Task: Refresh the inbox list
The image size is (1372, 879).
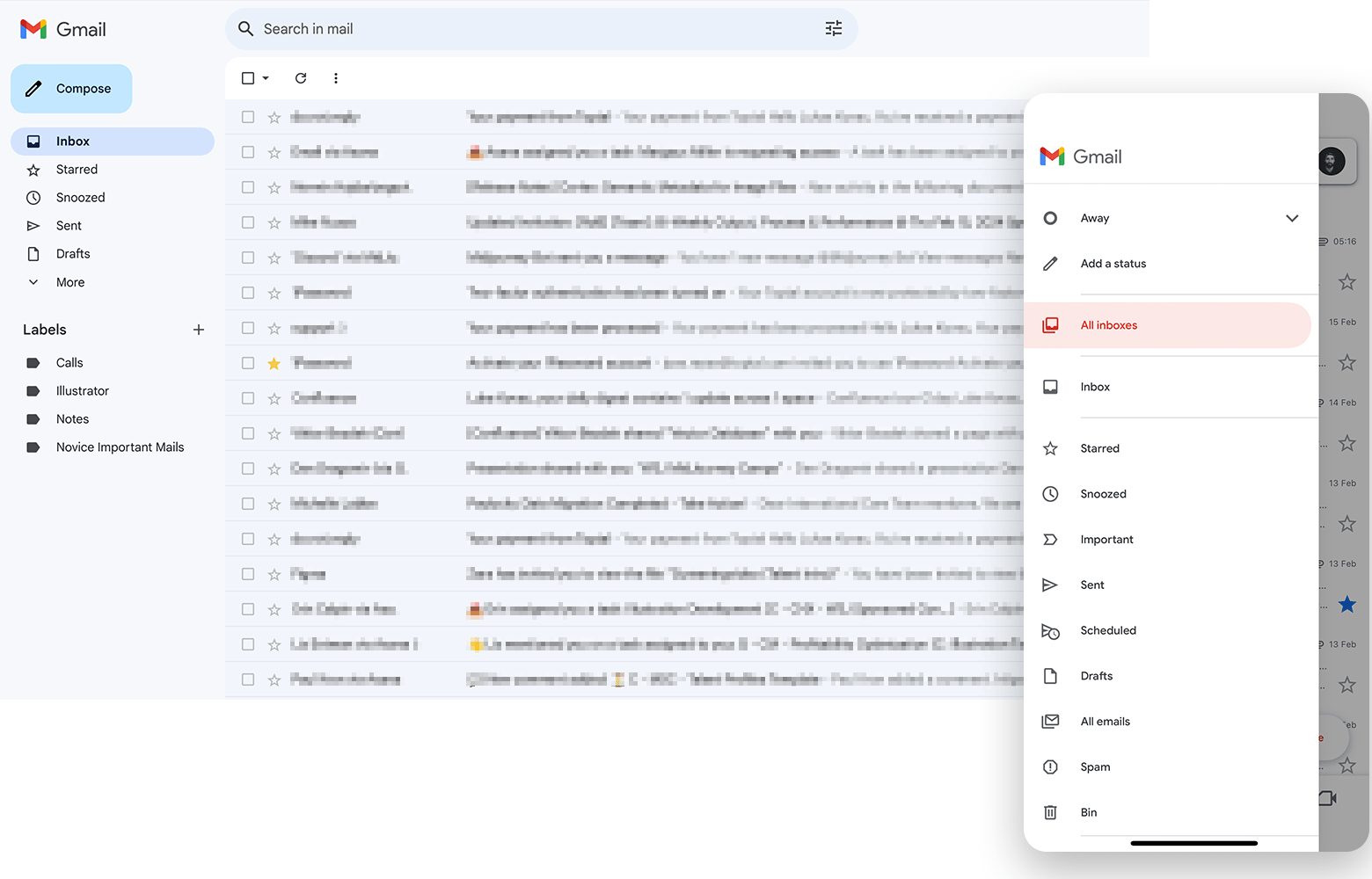Action: pyautogui.click(x=301, y=78)
